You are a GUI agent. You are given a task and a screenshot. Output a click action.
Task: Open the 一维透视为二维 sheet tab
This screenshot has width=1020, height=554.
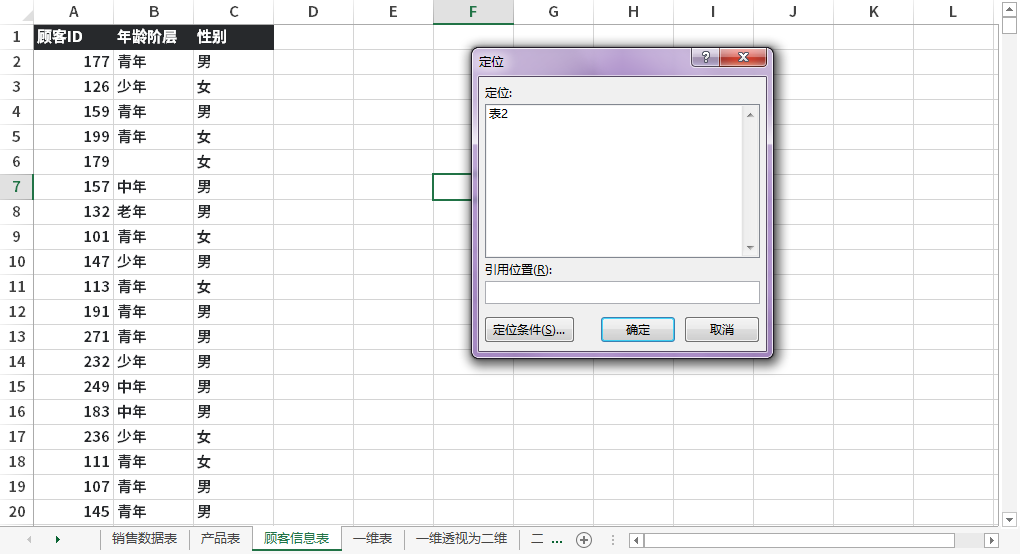462,538
